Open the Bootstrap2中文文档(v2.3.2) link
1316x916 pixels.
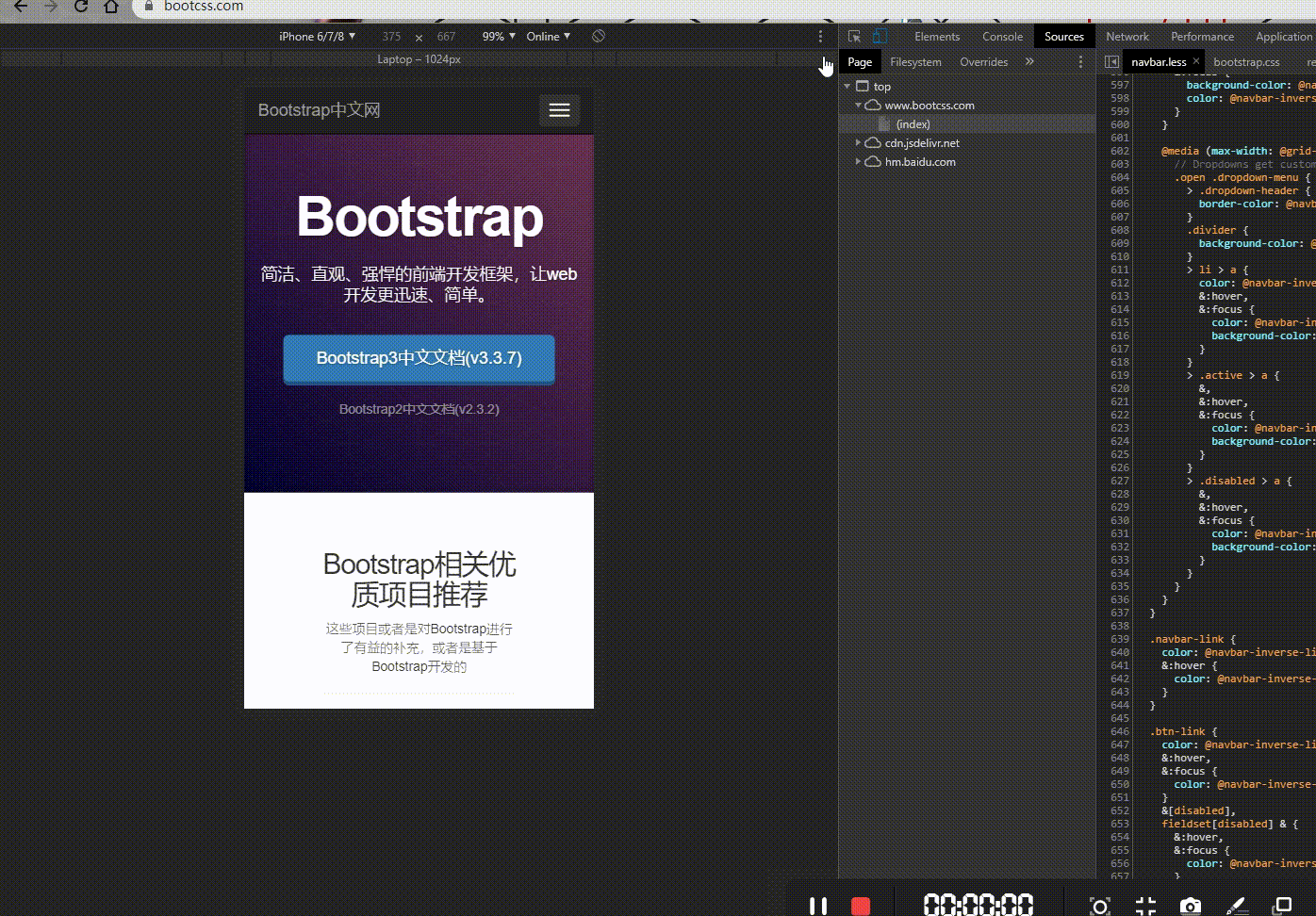tap(419, 409)
